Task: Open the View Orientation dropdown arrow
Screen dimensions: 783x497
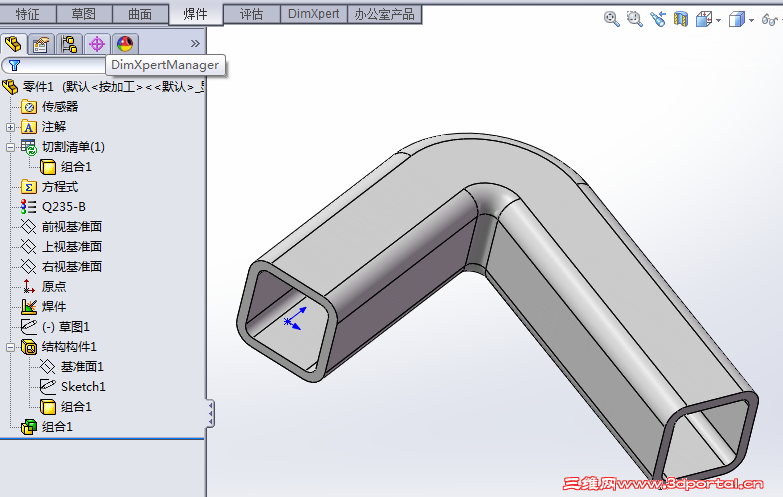Action: [x=718, y=20]
